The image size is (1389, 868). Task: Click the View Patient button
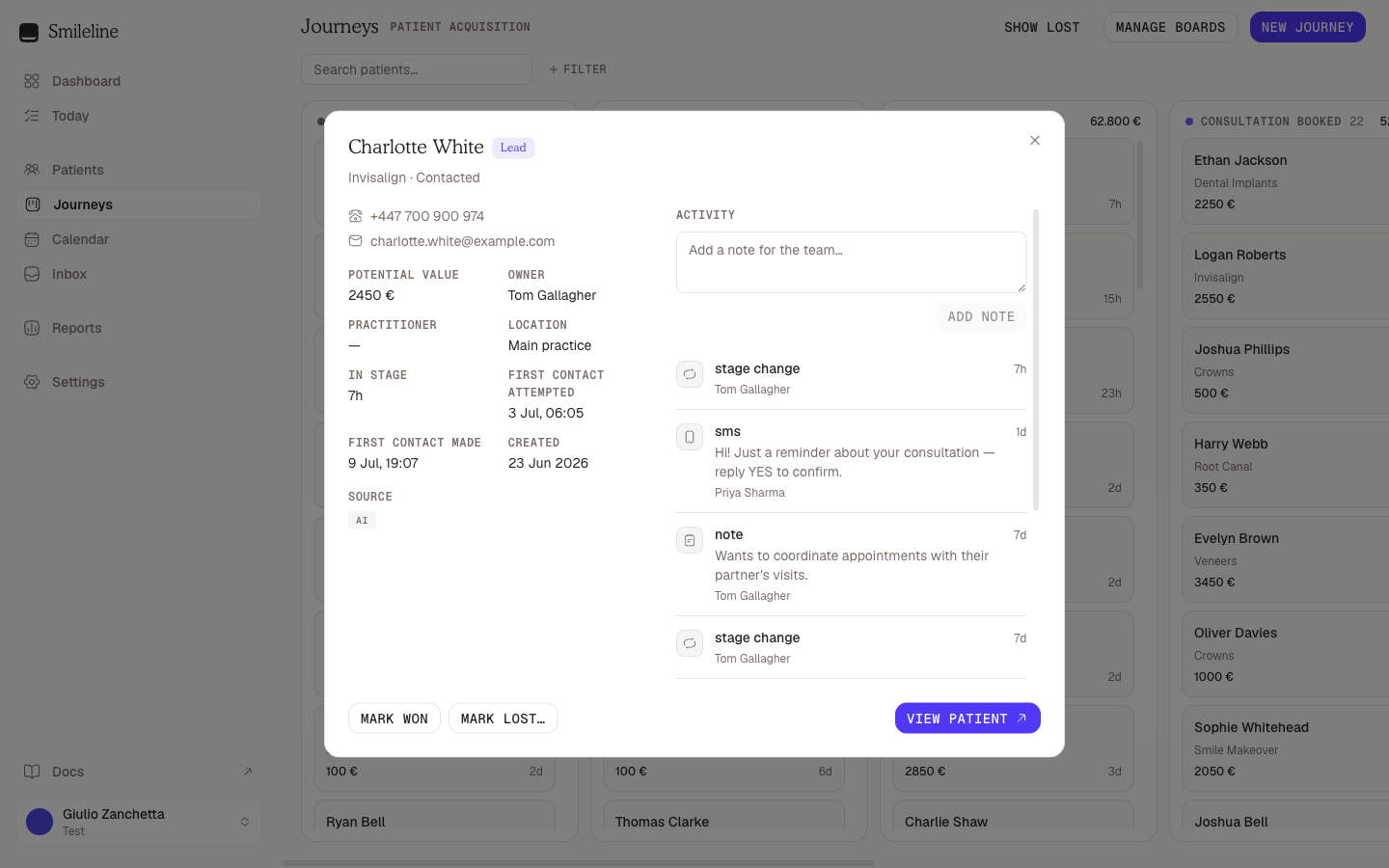tap(967, 719)
